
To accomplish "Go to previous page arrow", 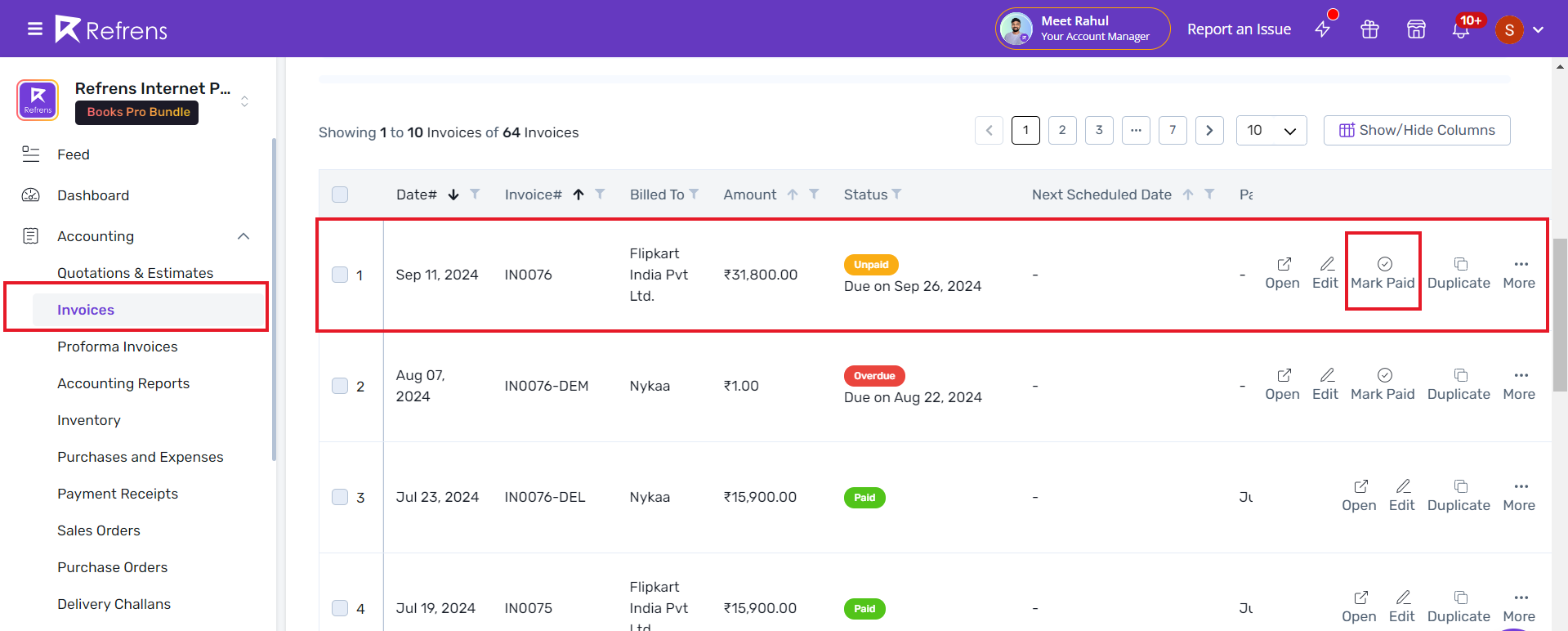I will point(989,130).
